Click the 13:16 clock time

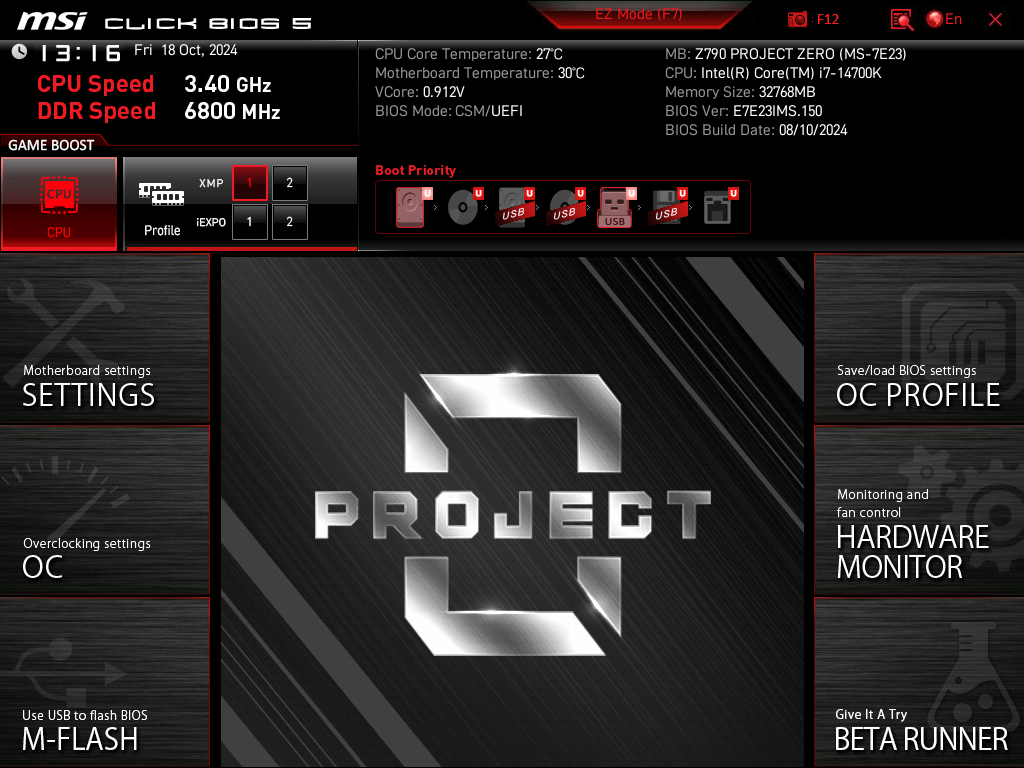coord(80,53)
